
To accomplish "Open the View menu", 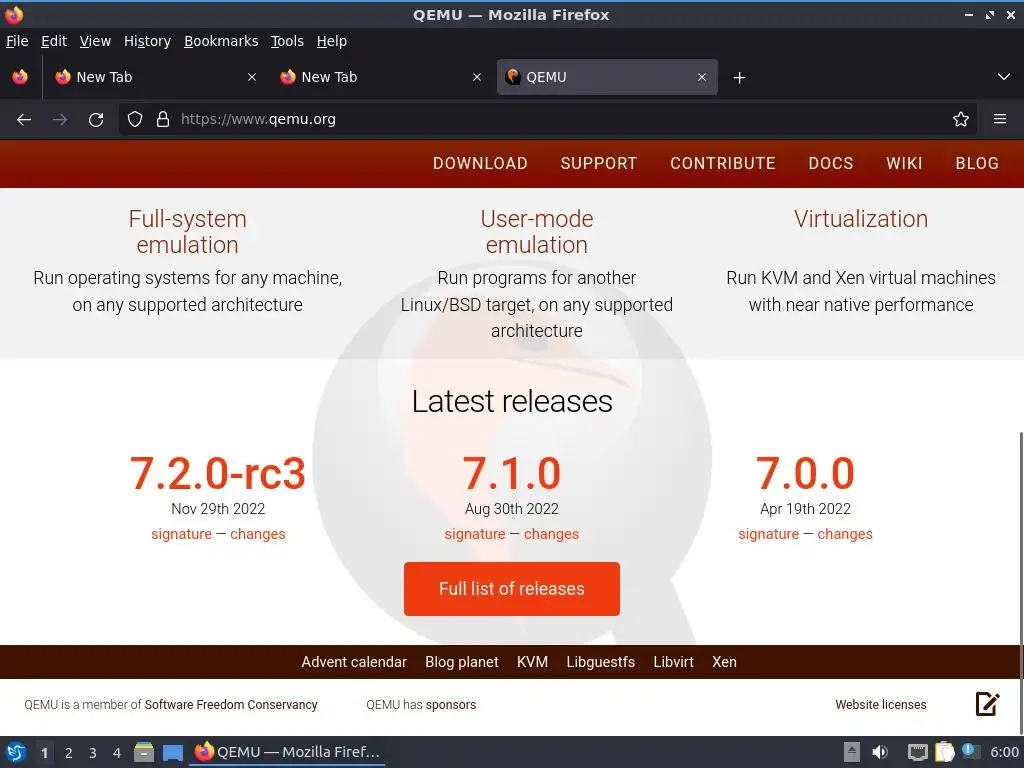I will click(95, 41).
